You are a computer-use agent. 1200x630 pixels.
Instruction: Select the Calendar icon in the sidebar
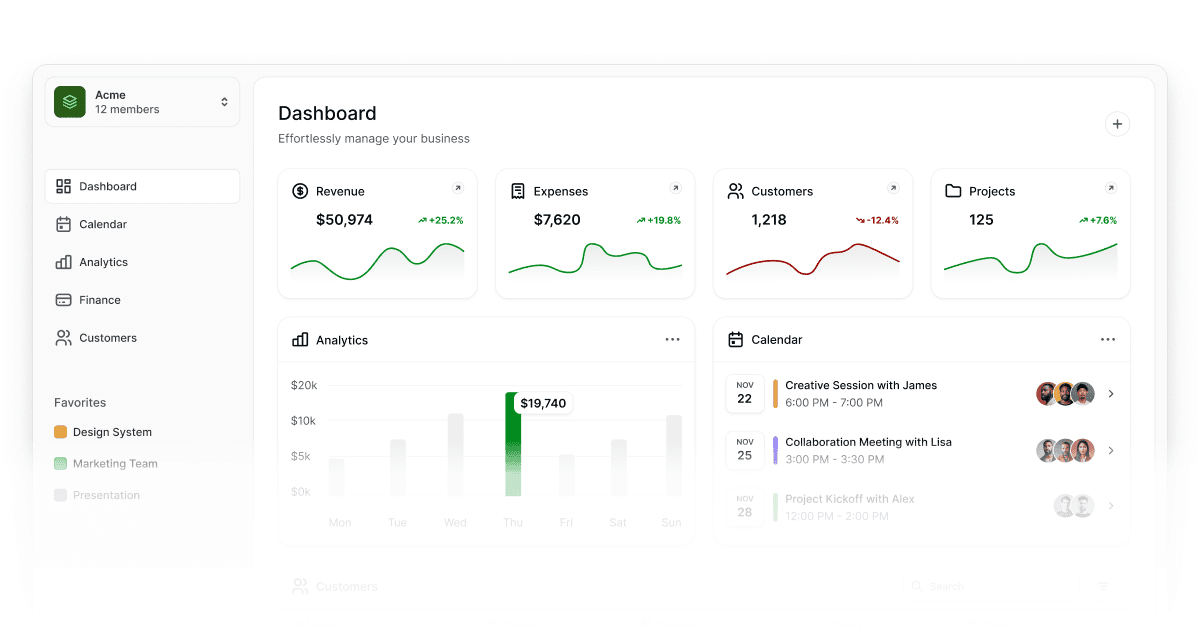[x=64, y=224]
